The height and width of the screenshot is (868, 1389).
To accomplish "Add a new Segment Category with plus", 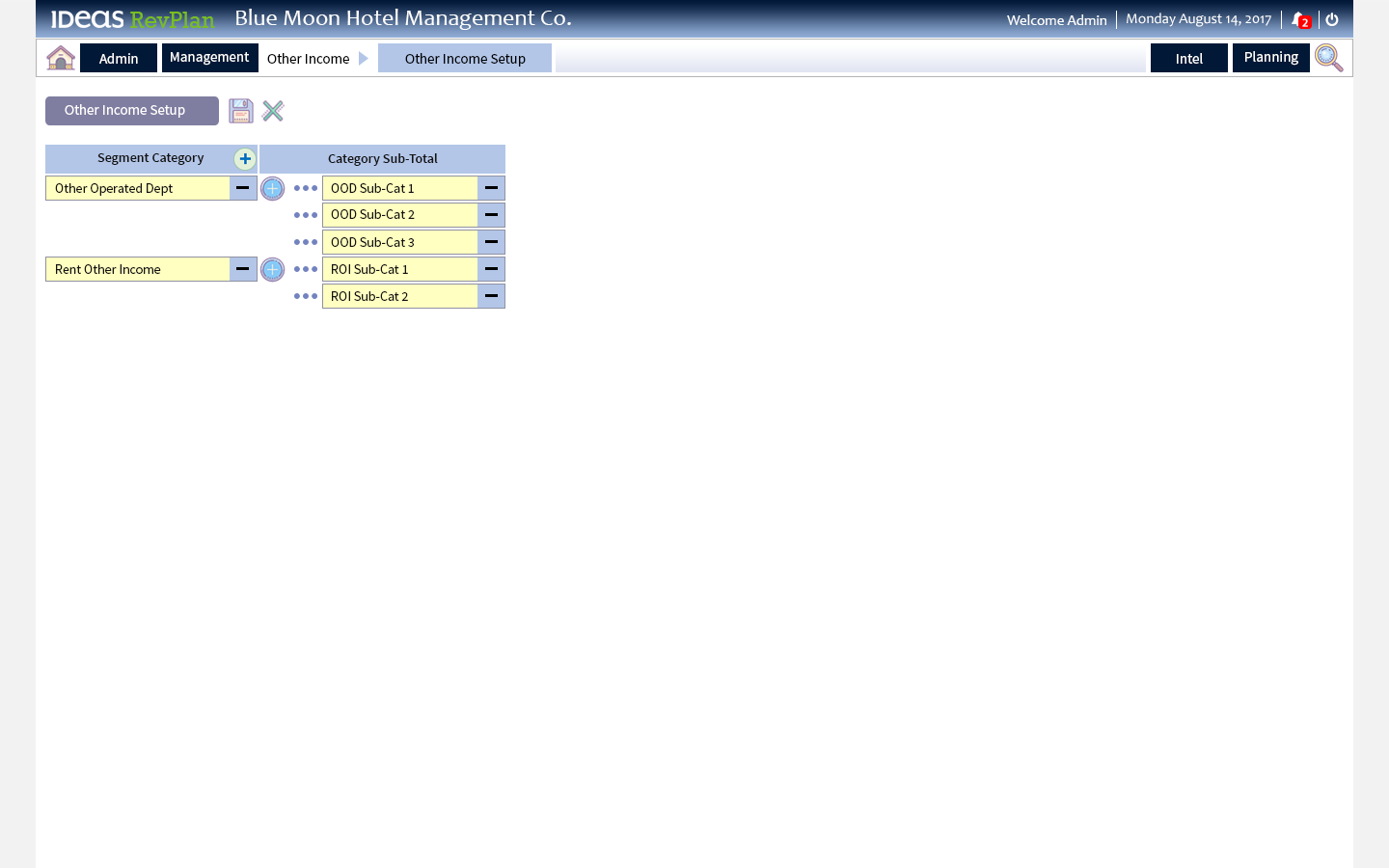I will [x=245, y=159].
